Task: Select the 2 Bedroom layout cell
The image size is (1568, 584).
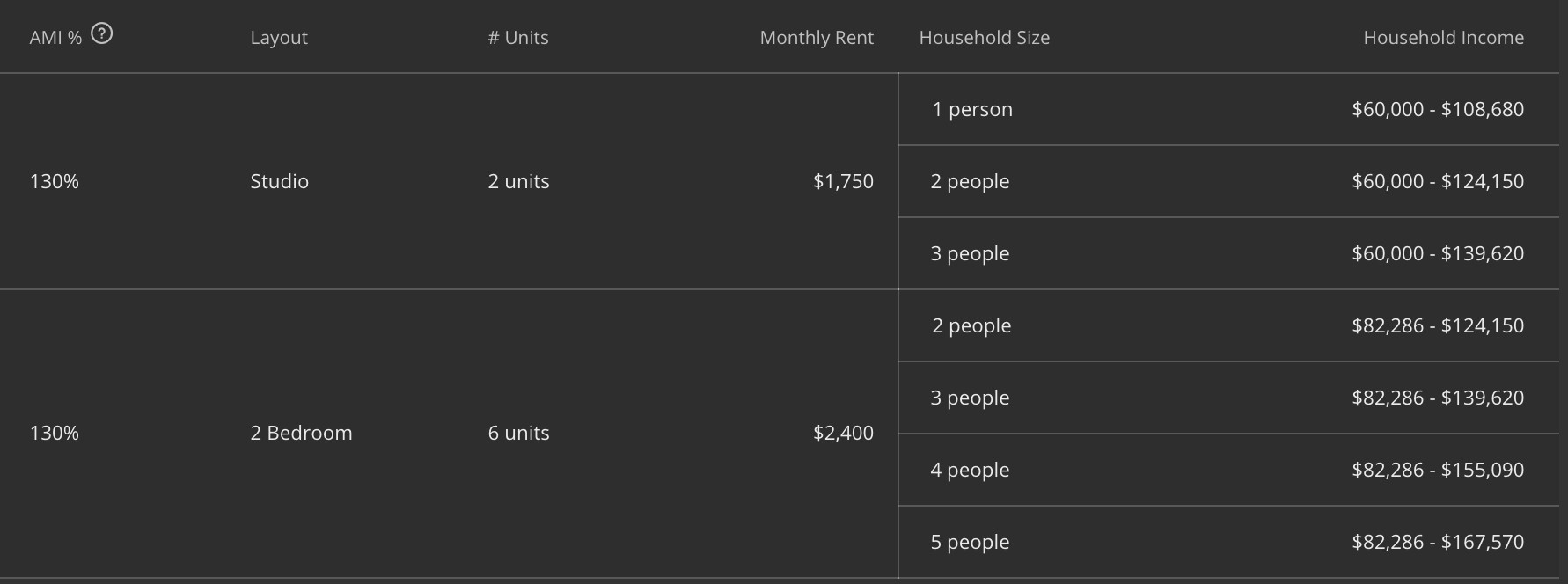Action: (x=301, y=433)
